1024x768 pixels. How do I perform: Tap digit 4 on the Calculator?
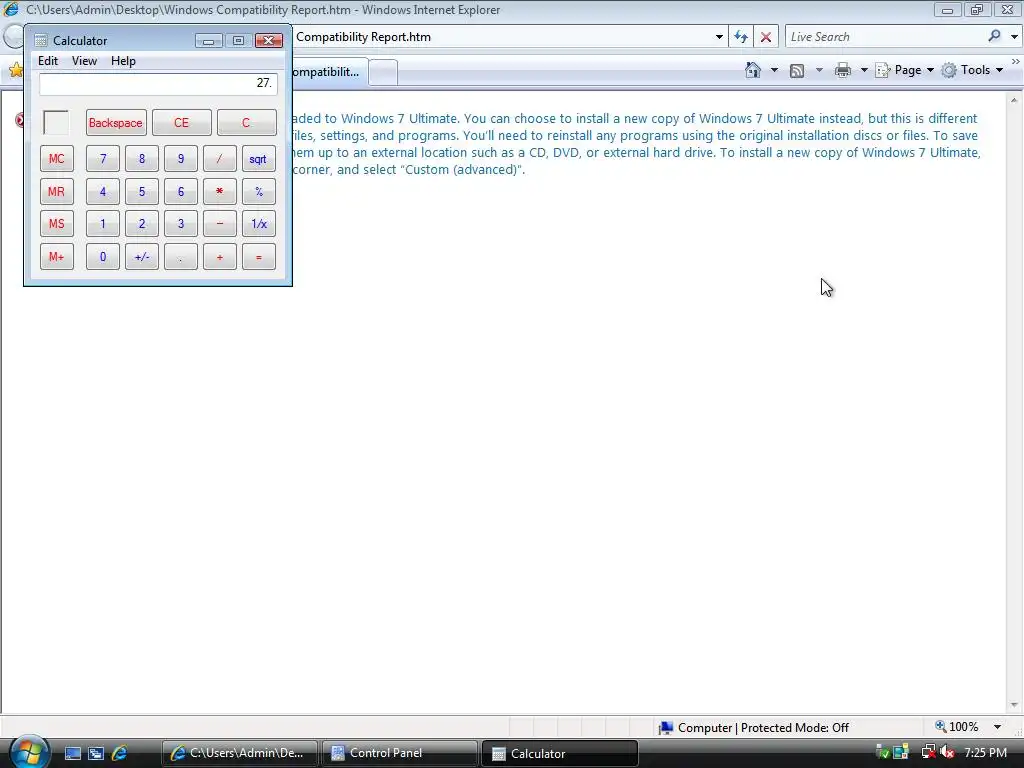pyautogui.click(x=103, y=191)
